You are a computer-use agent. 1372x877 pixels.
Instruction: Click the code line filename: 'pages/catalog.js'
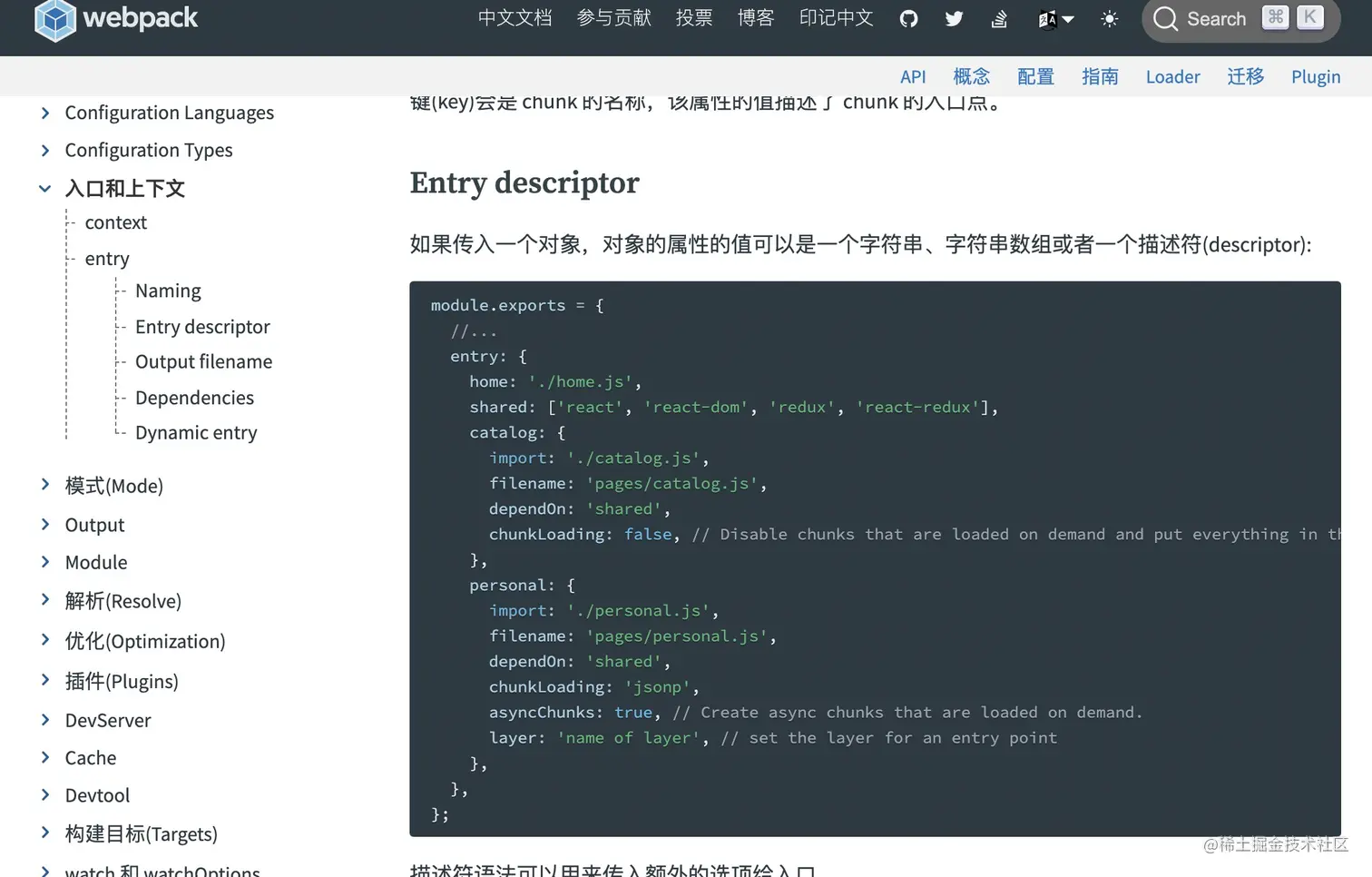click(628, 483)
